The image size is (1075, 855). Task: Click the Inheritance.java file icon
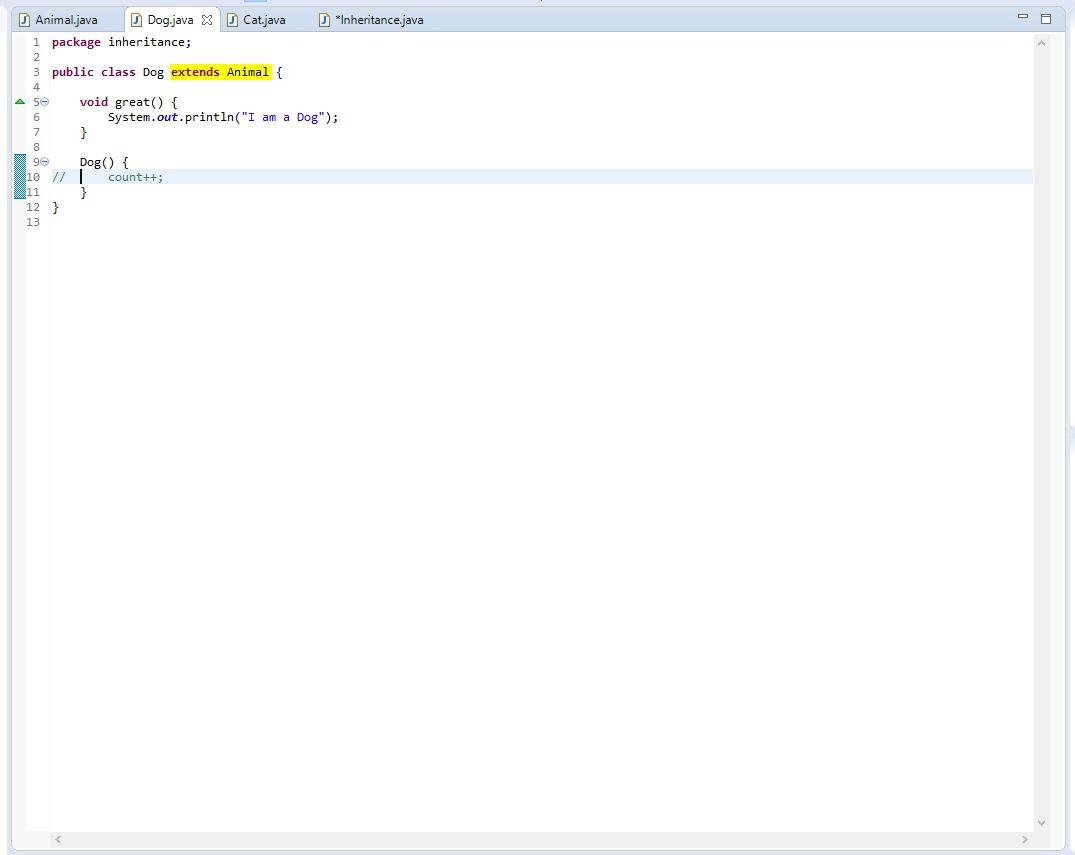324,20
